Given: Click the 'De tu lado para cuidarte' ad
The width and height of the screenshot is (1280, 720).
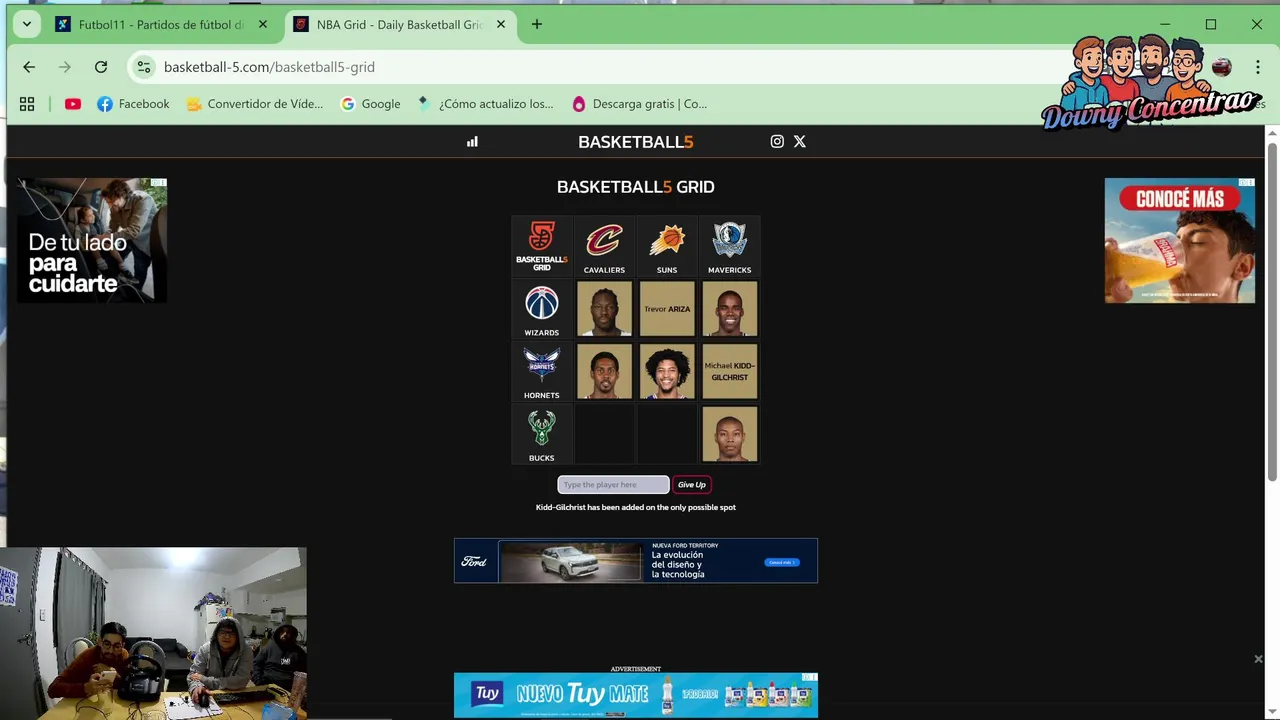Looking at the screenshot, I should [x=91, y=240].
